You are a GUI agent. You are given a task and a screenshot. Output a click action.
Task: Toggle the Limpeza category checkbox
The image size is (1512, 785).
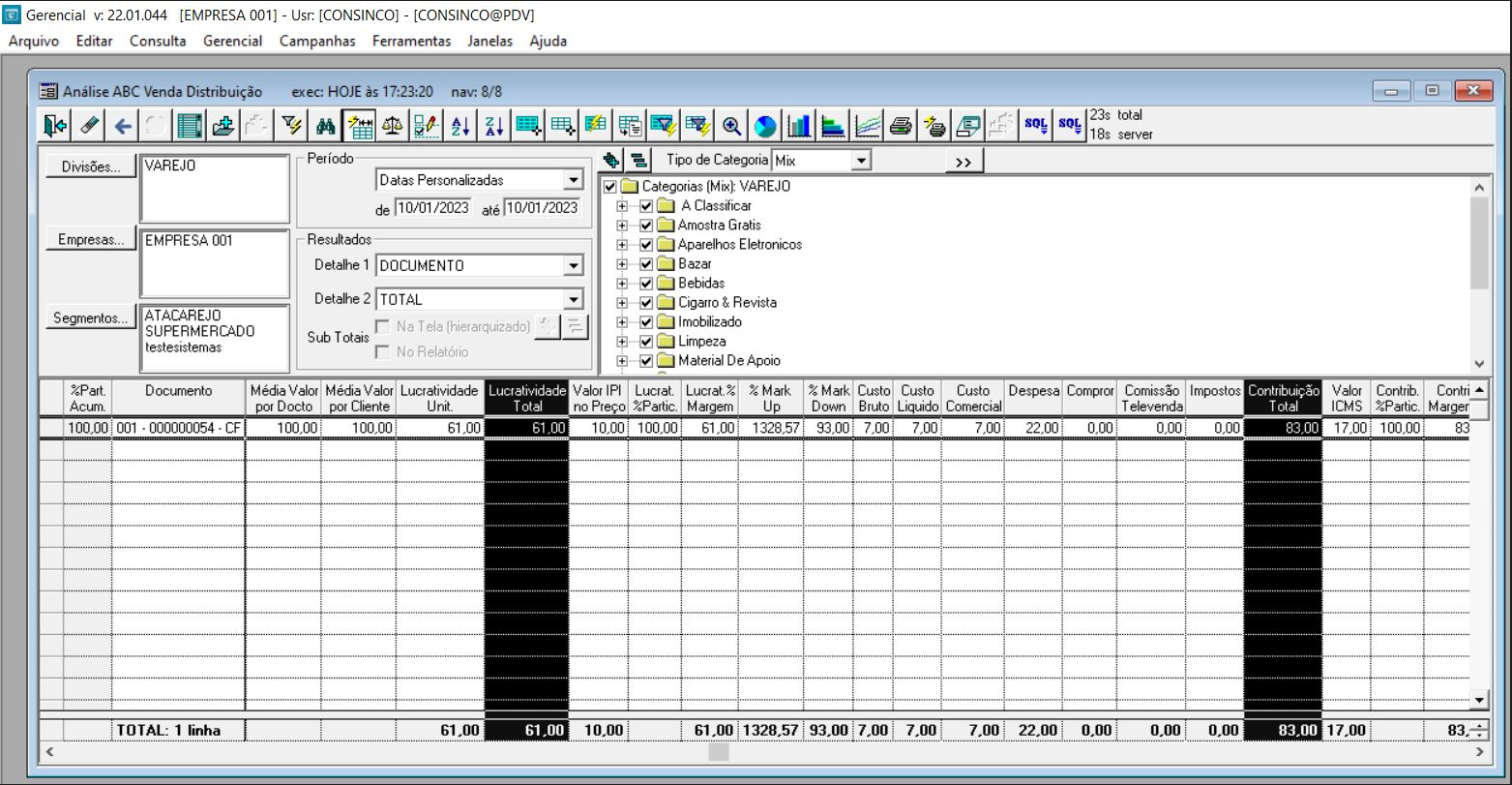[647, 342]
